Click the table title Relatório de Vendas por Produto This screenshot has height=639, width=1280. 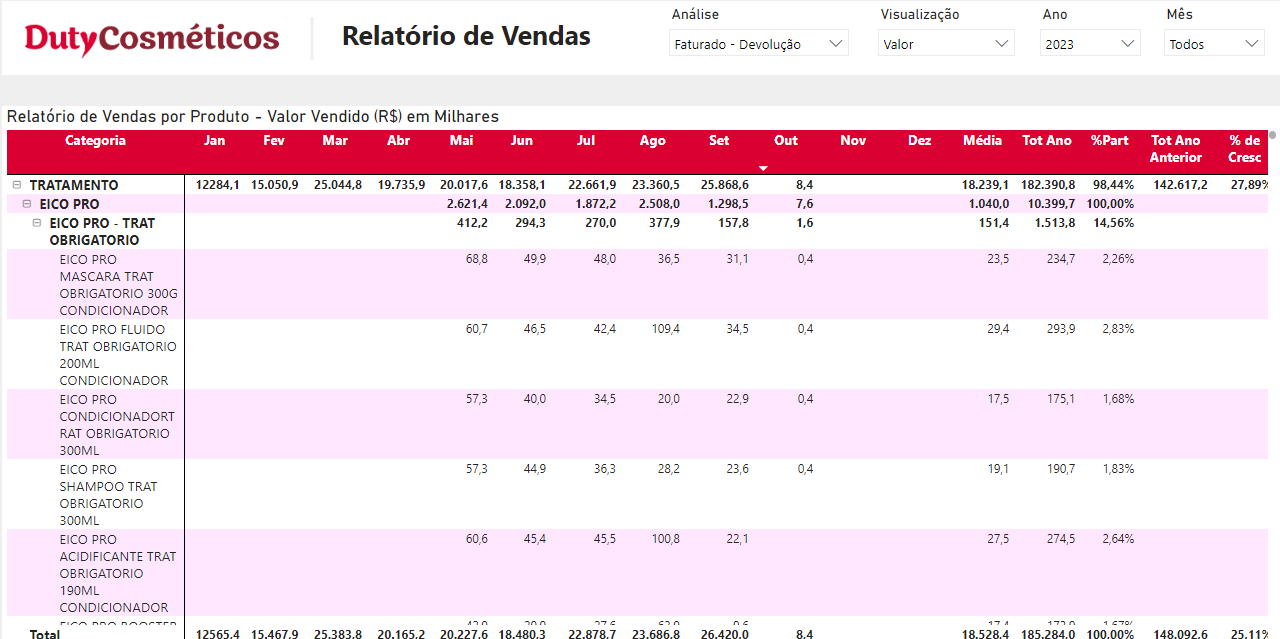click(x=253, y=117)
